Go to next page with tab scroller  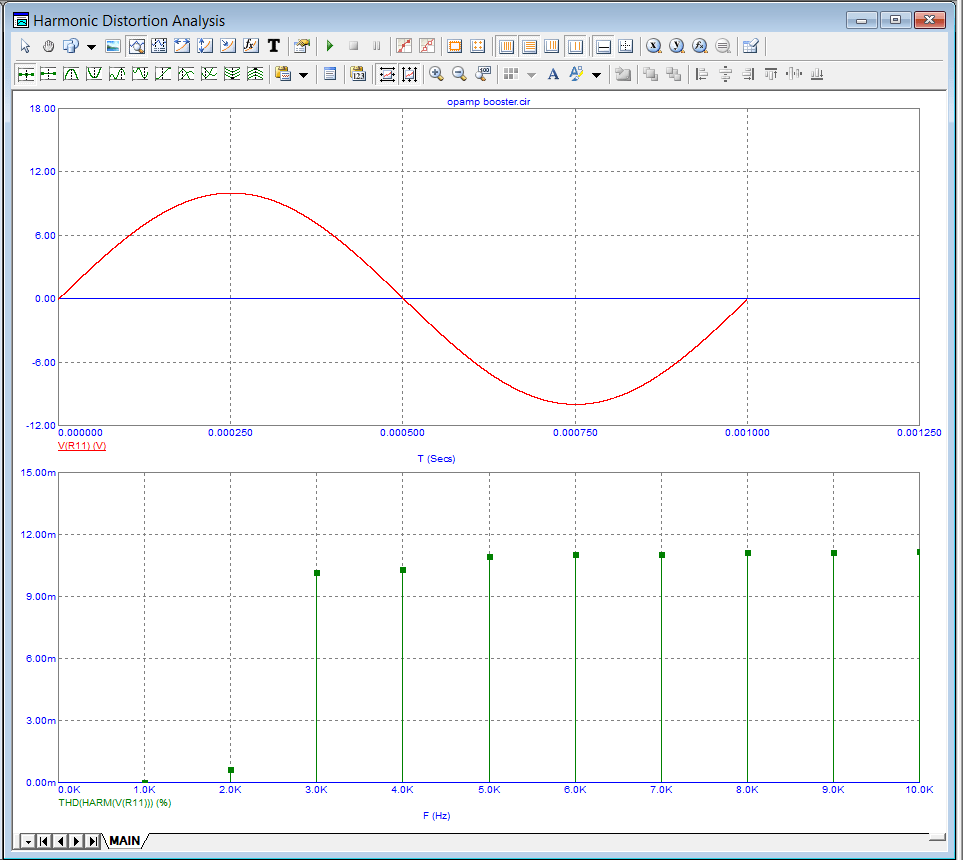(77, 841)
